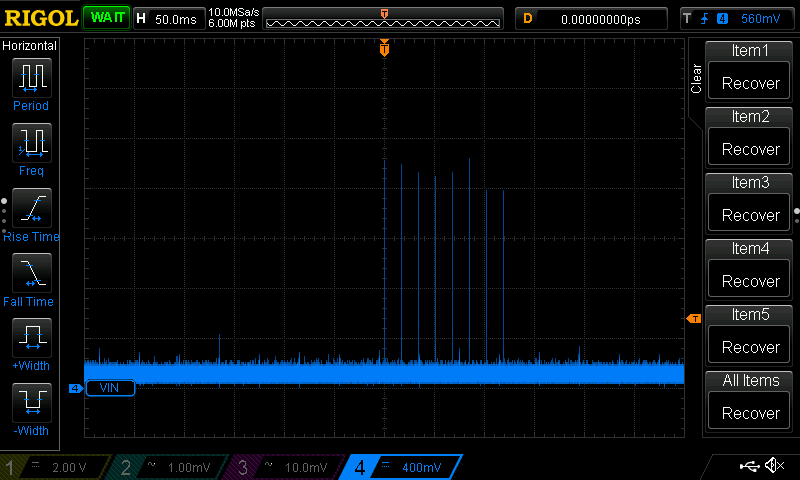Screen dimensions: 800x480
Task: Open the delay D time field
Action: click(x=591, y=19)
